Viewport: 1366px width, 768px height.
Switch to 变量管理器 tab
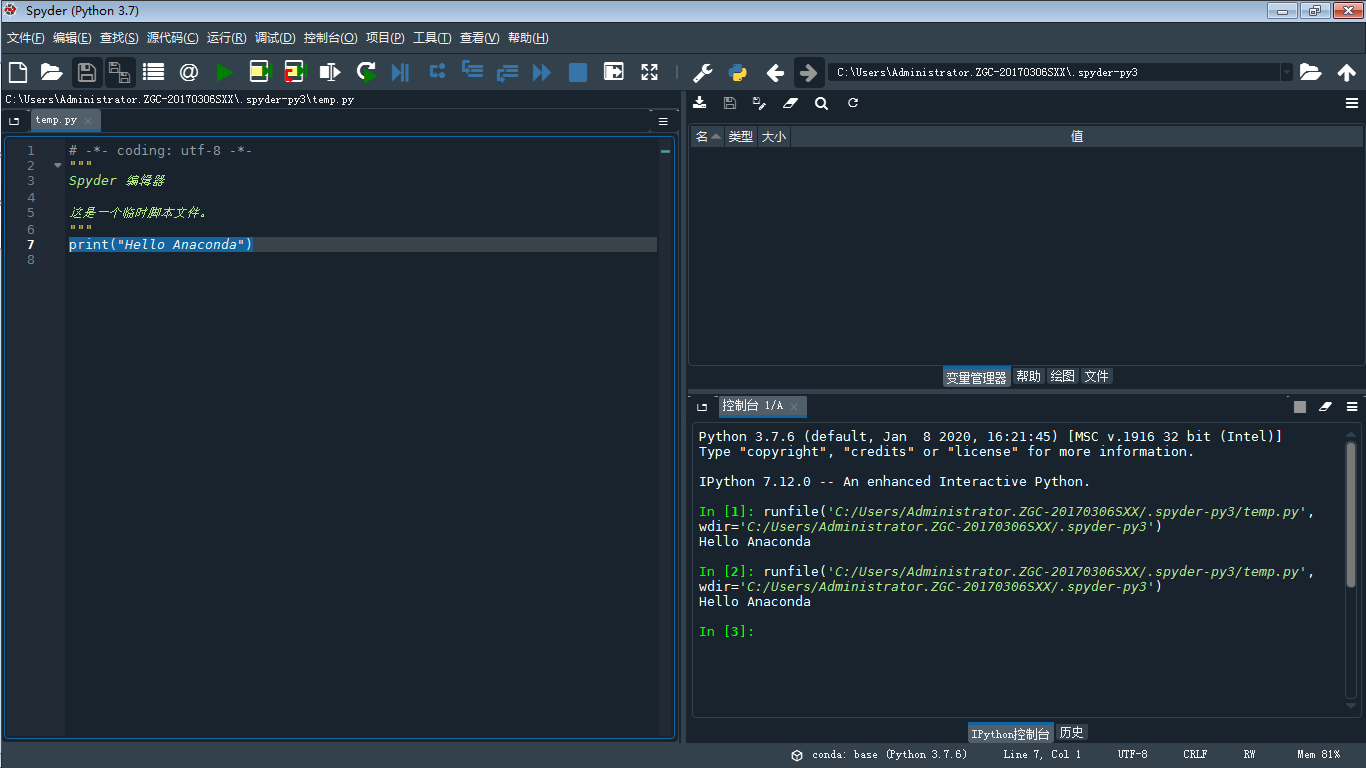click(x=976, y=377)
